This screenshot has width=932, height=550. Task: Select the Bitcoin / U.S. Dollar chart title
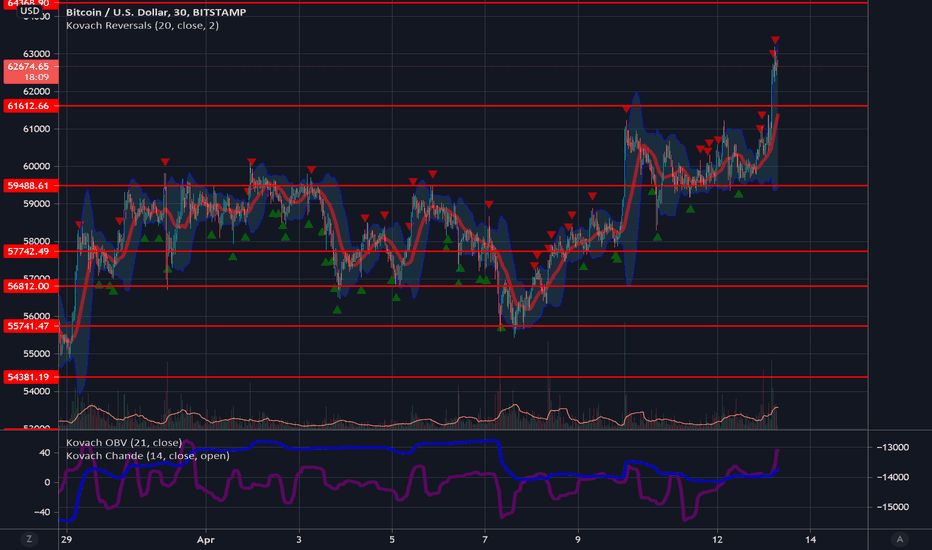(156, 12)
